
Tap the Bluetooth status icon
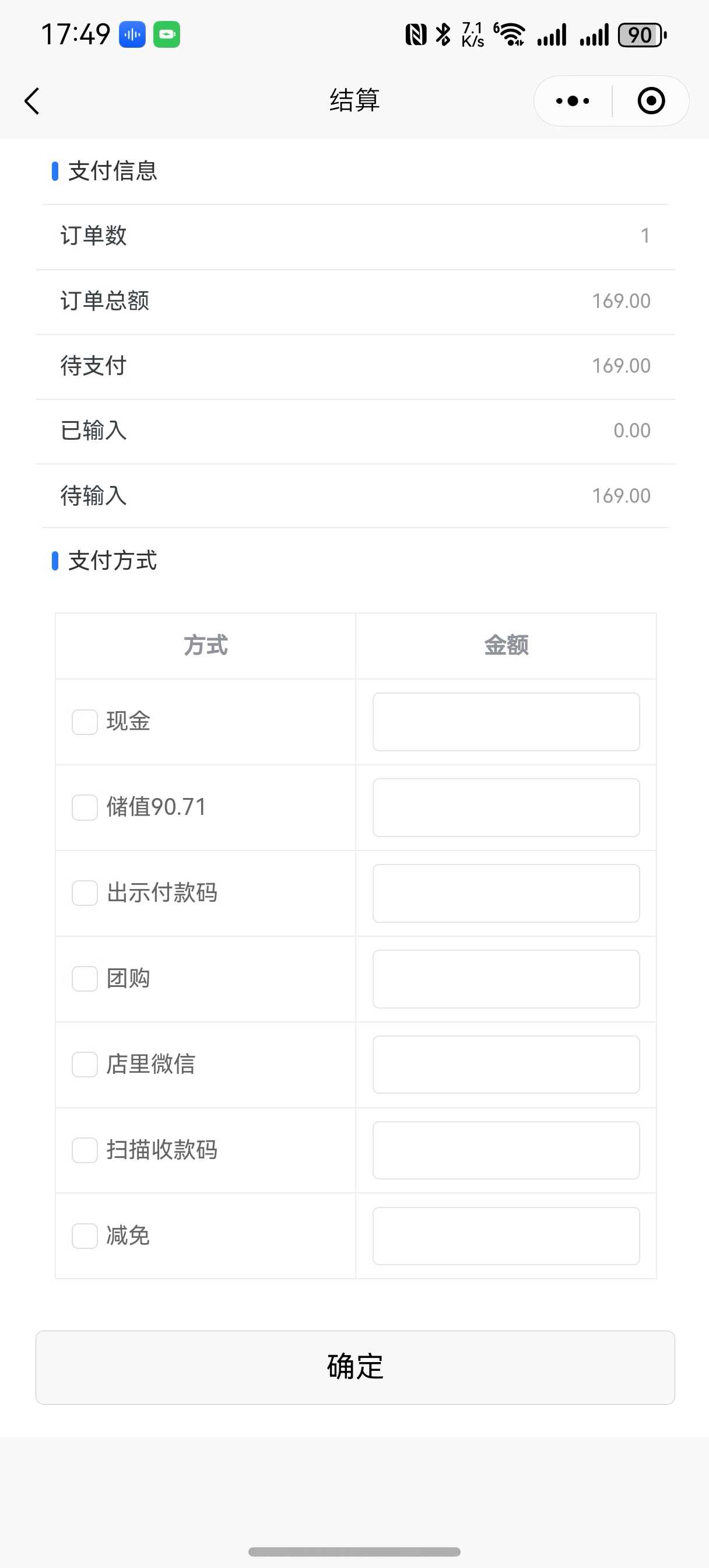pyautogui.click(x=444, y=34)
